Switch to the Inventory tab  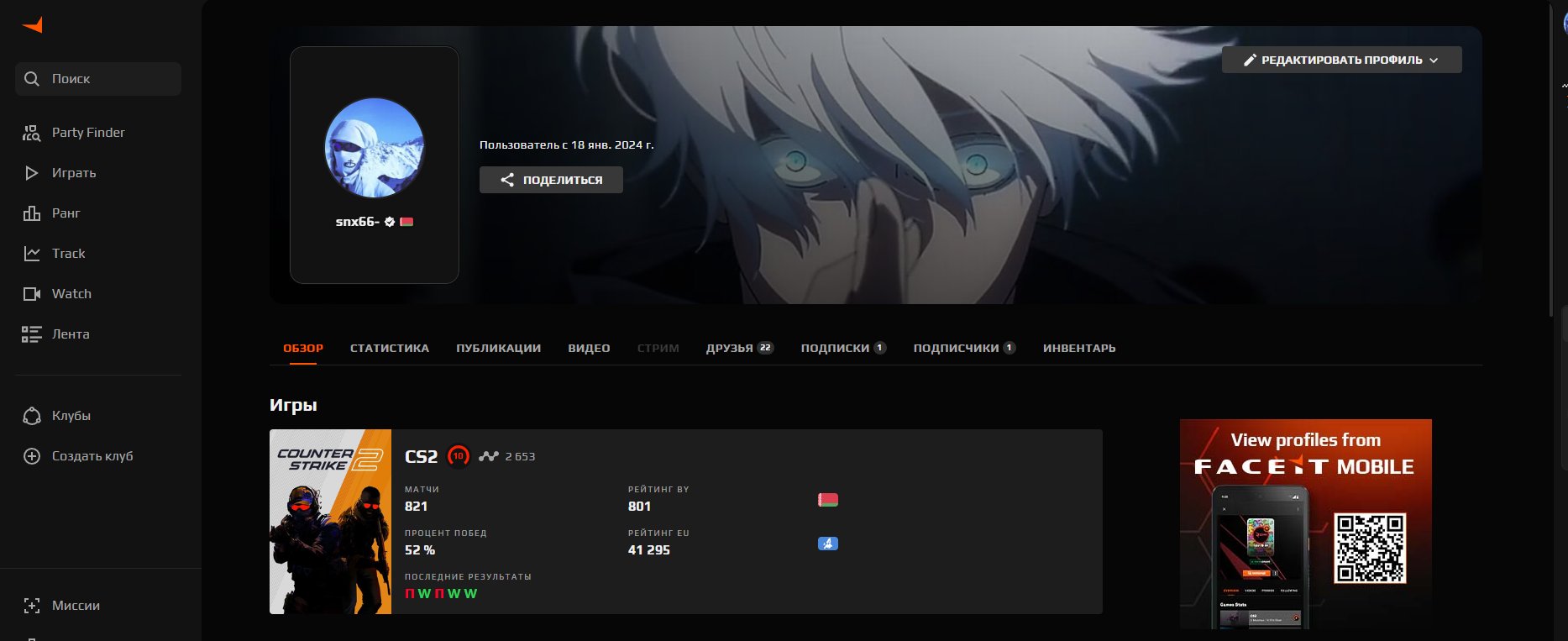pyautogui.click(x=1078, y=348)
